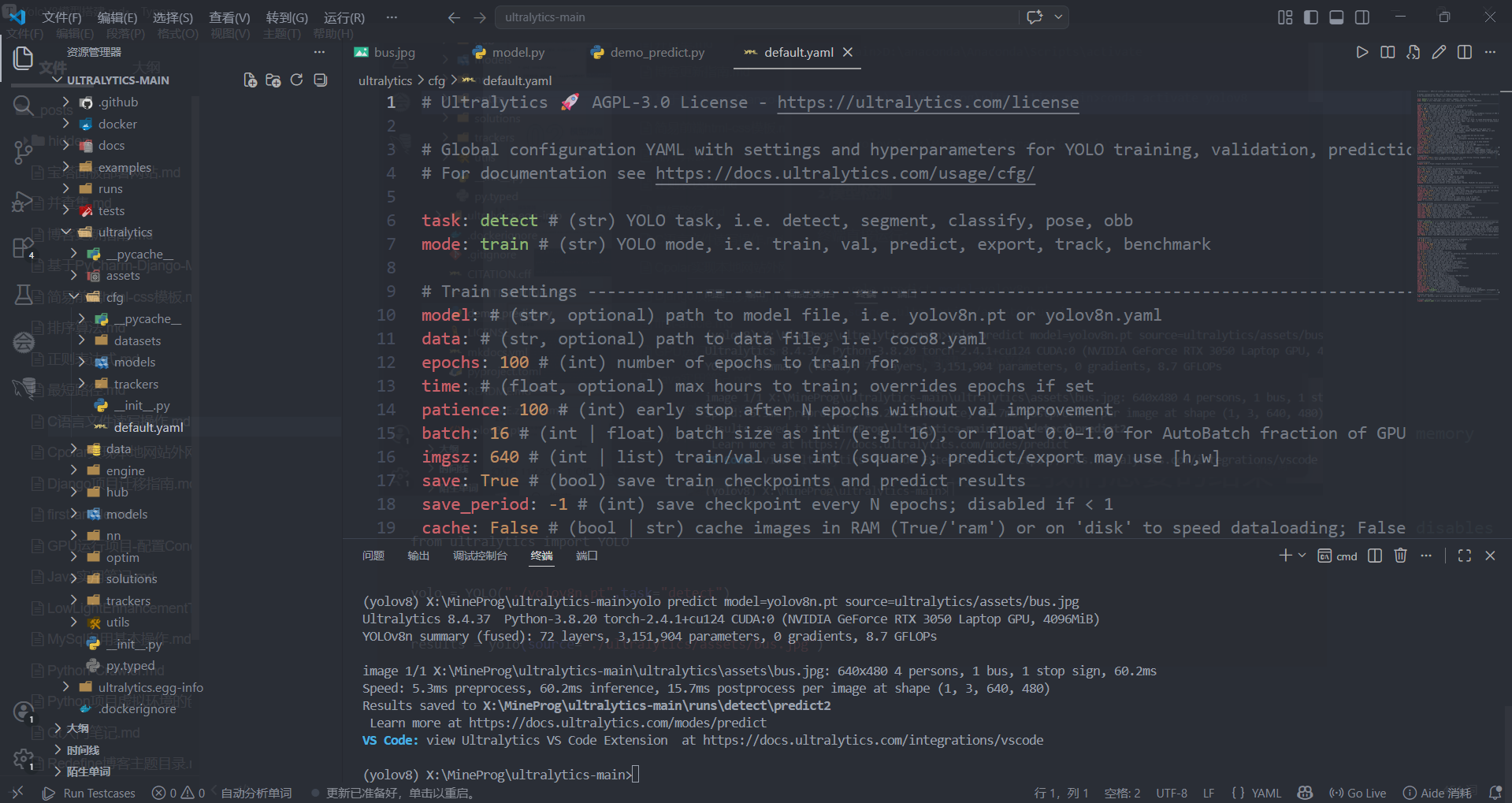Open the notifications bell in status bar
Viewport: 1512px width, 803px height.
[1495, 793]
